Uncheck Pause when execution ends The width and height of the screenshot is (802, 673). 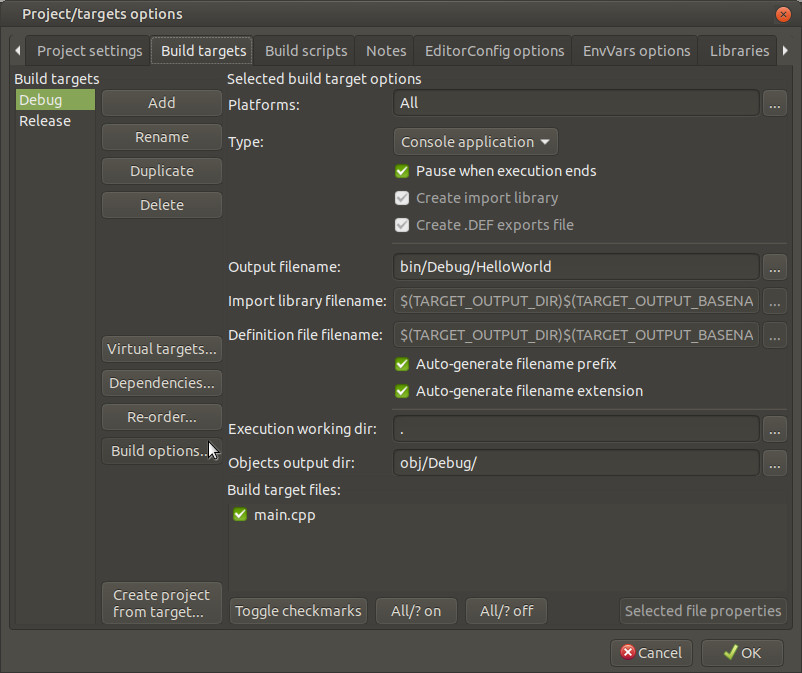coord(402,171)
